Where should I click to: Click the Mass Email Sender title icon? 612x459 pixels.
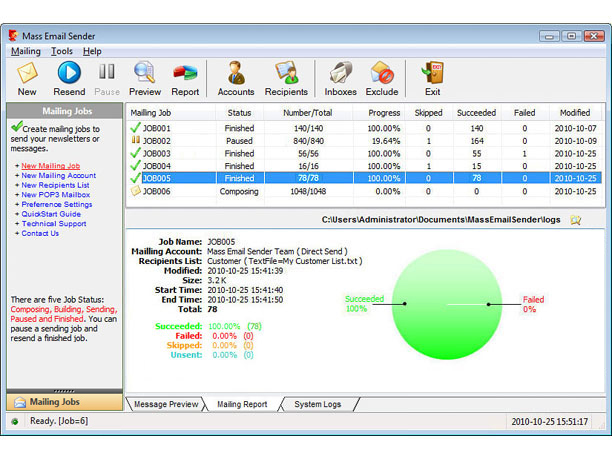pyautogui.click(x=13, y=36)
